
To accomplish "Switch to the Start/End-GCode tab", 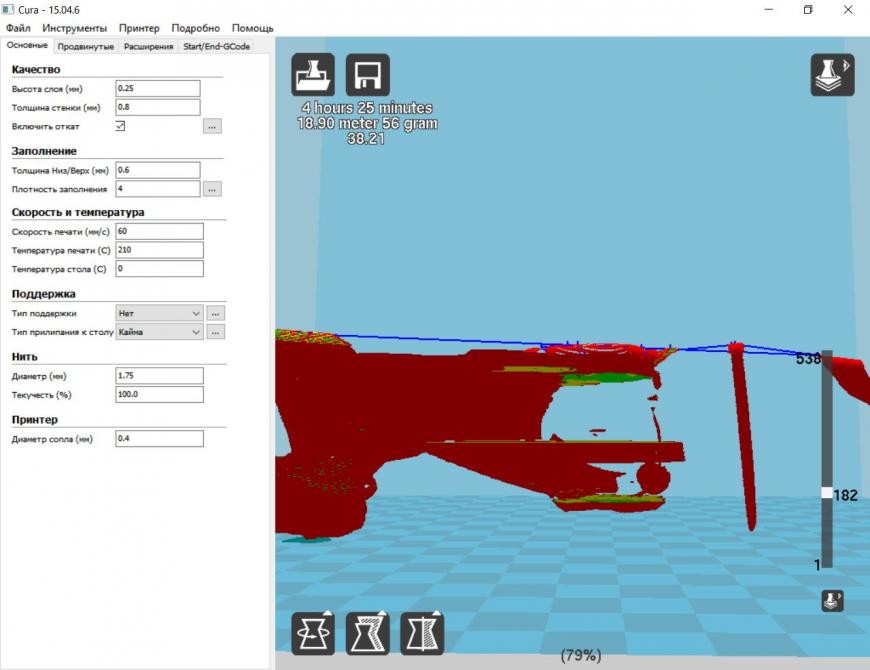I will point(216,47).
